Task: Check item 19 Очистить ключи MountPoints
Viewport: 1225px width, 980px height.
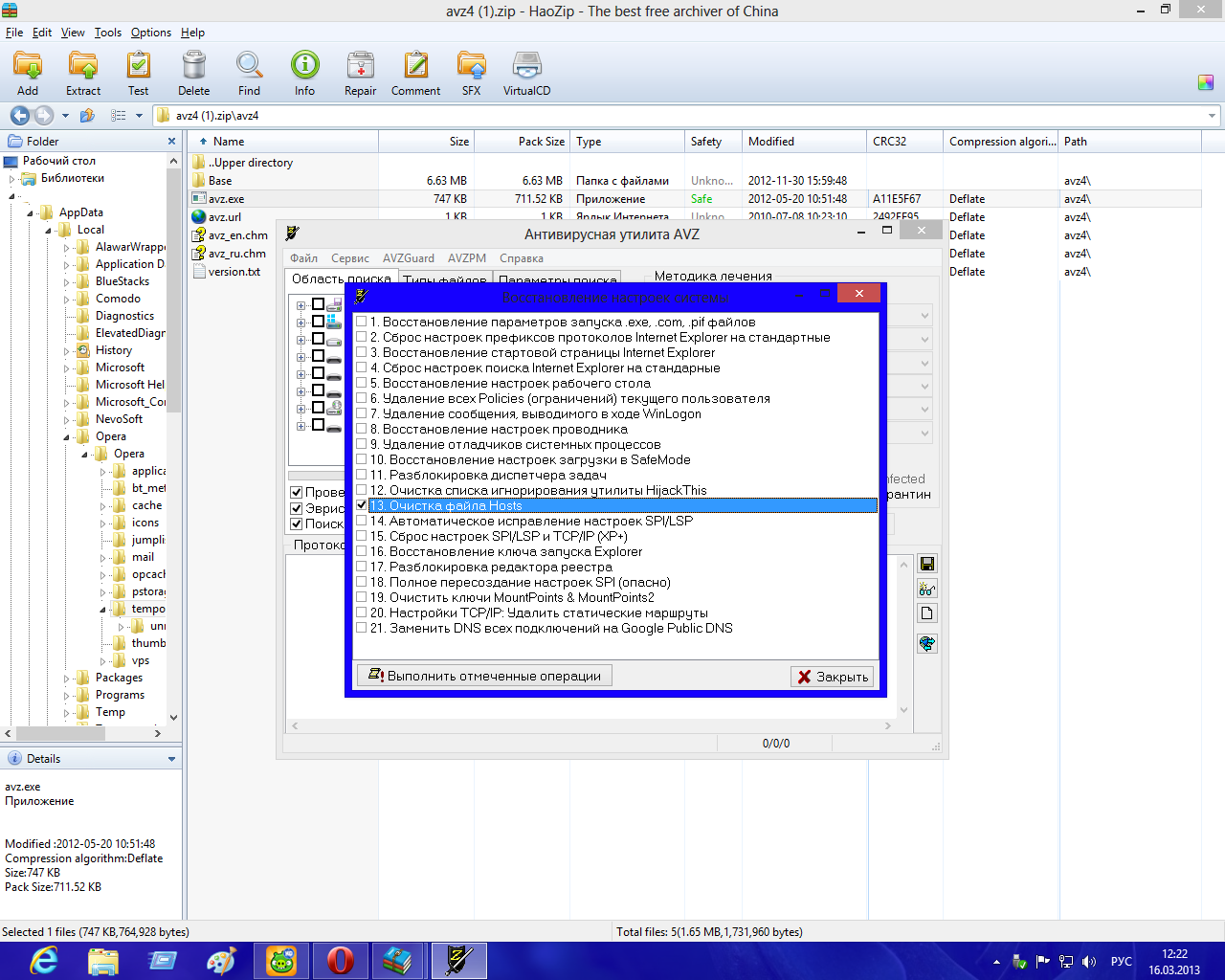Action: point(362,597)
